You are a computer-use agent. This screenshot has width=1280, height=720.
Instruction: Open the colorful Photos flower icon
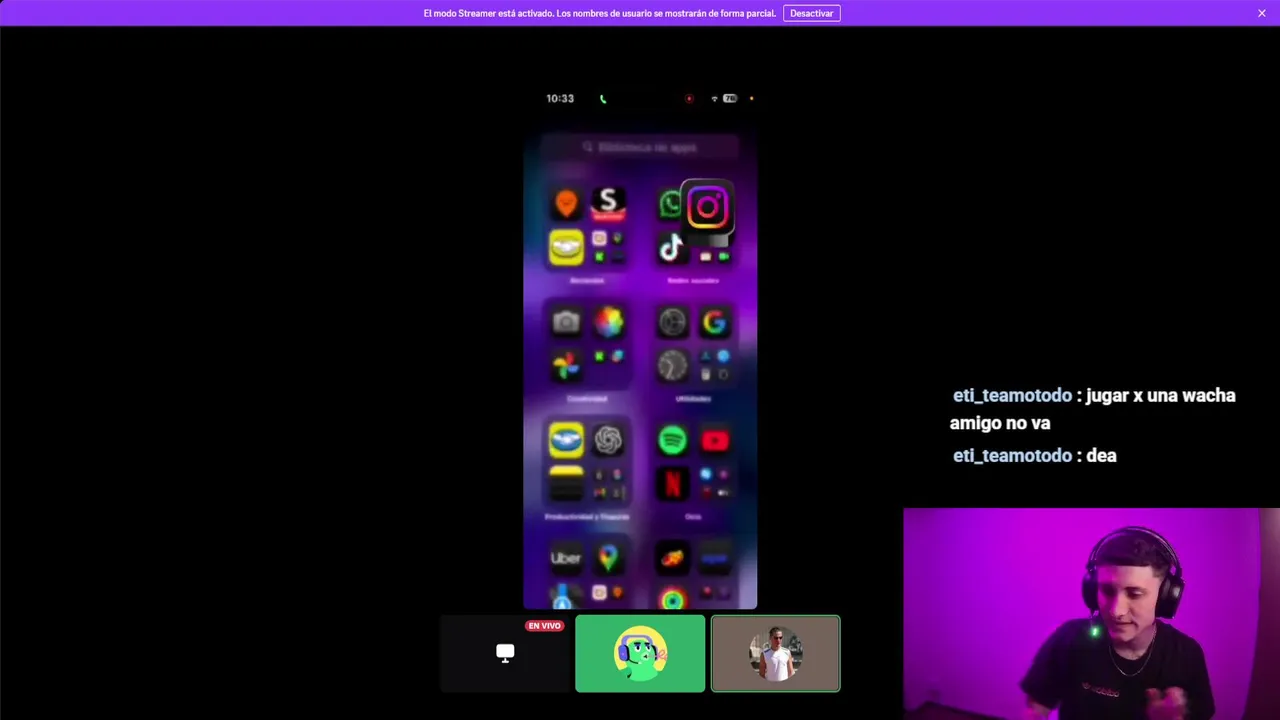608,322
